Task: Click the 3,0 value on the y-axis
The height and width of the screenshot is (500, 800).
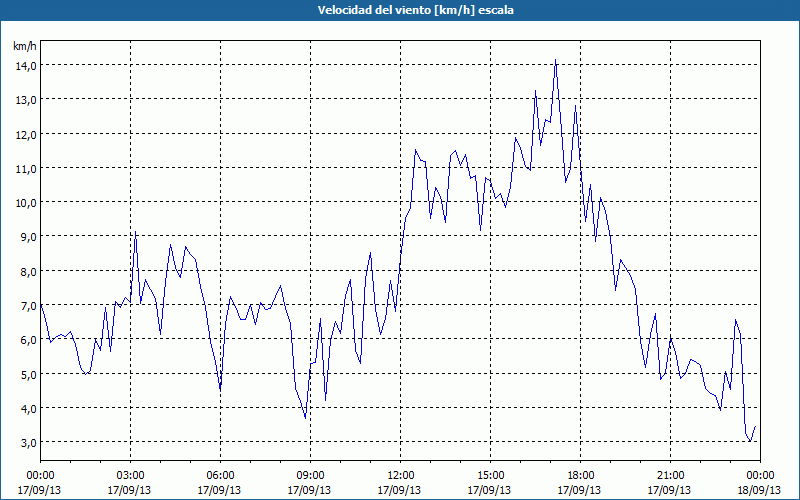Action: pos(27,442)
